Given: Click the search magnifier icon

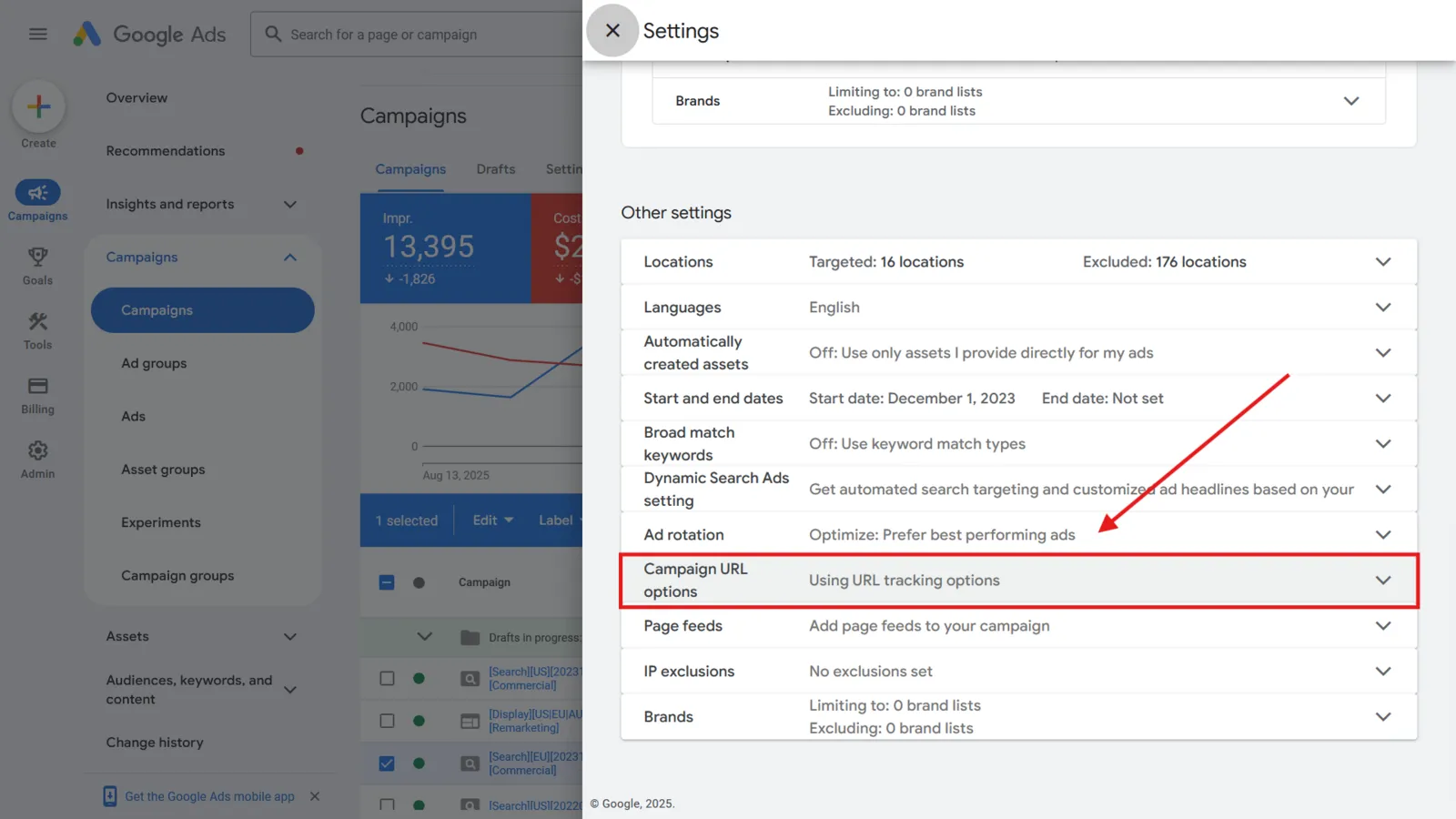Looking at the screenshot, I should [x=273, y=35].
